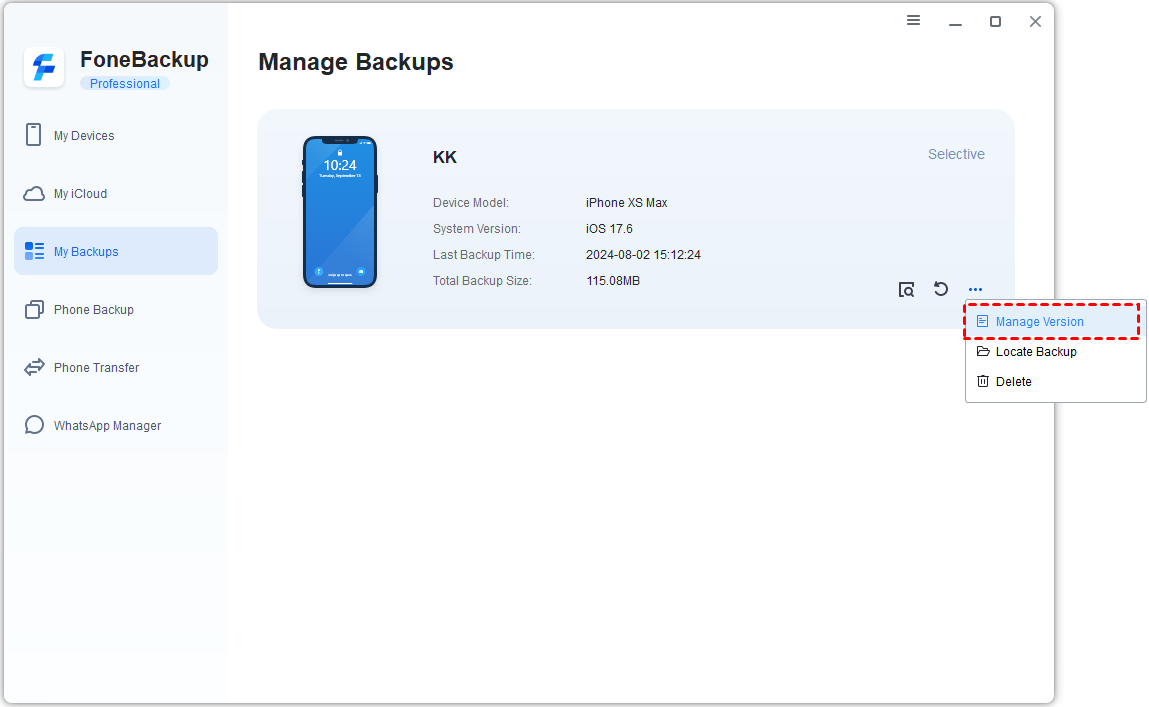Open WhatsApp Manager section
1149x707 pixels.
point(107,426)
